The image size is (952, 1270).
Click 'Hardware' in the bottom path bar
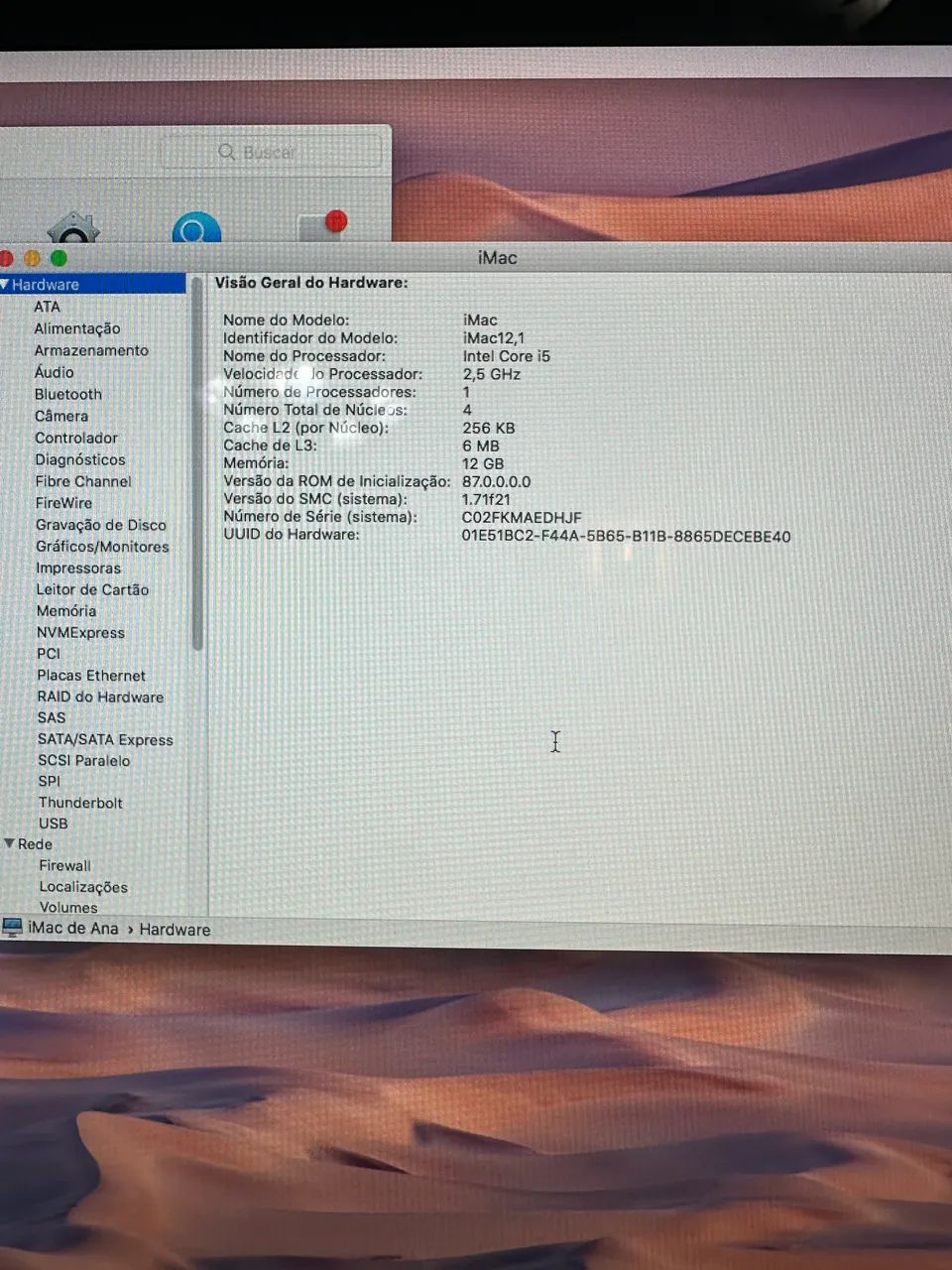[x=175, y=930]
